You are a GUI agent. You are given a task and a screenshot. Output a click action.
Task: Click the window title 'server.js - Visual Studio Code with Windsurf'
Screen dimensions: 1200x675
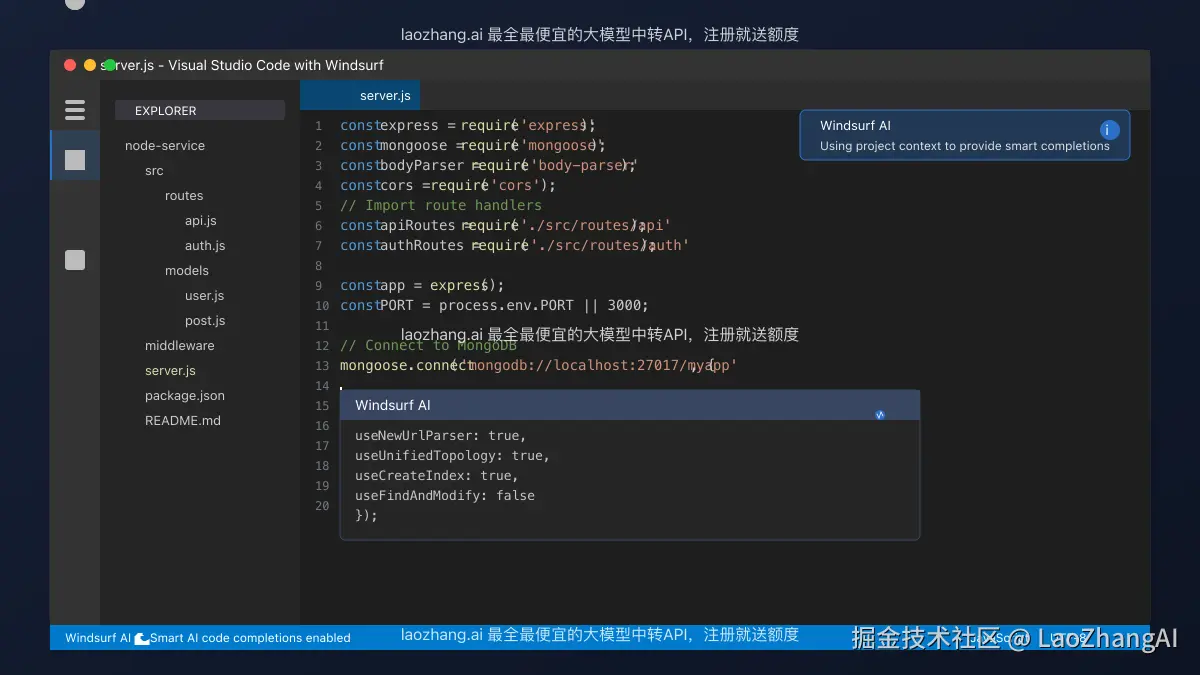point(243,65)
